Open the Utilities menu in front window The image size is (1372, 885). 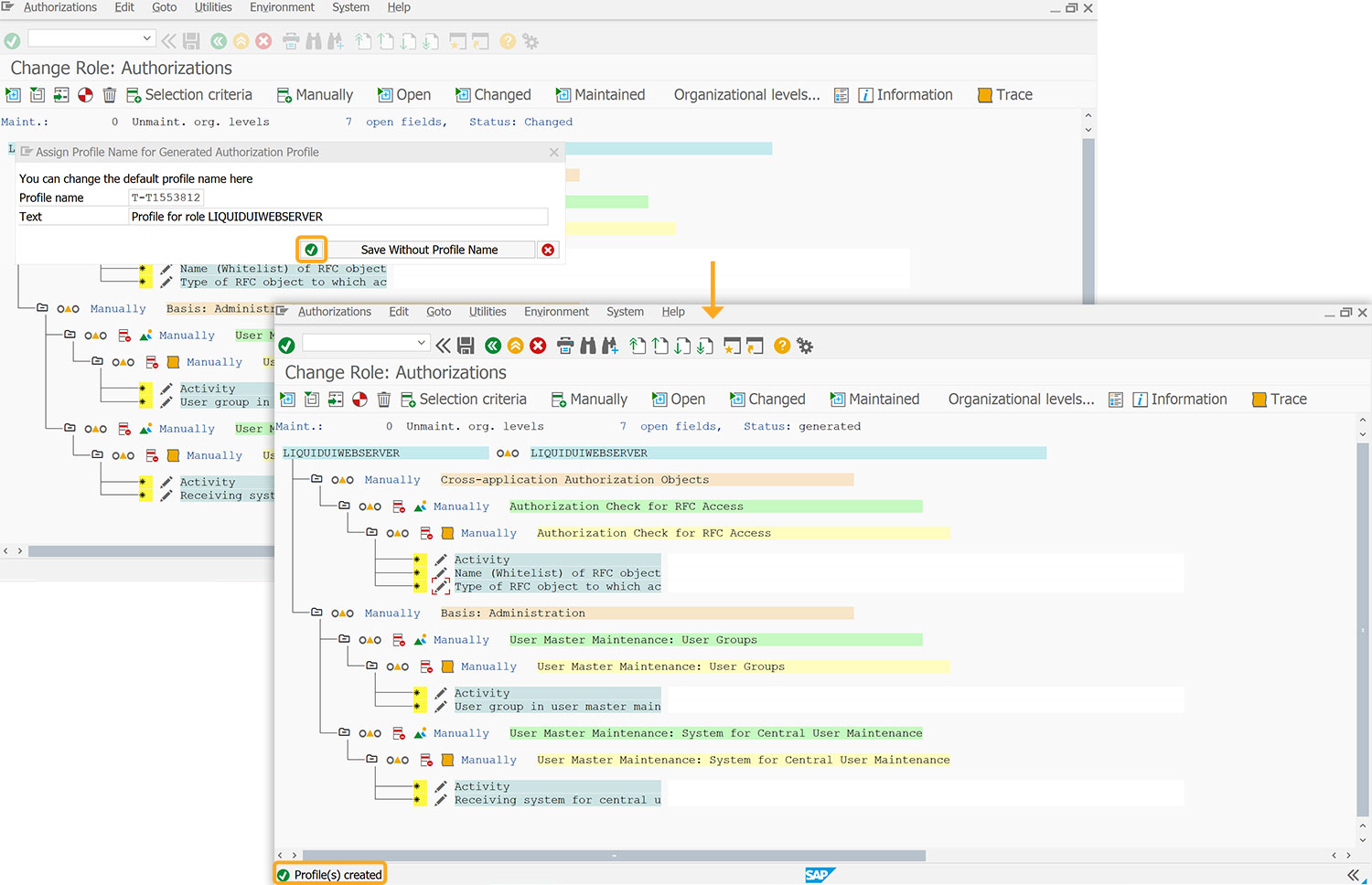488,312
